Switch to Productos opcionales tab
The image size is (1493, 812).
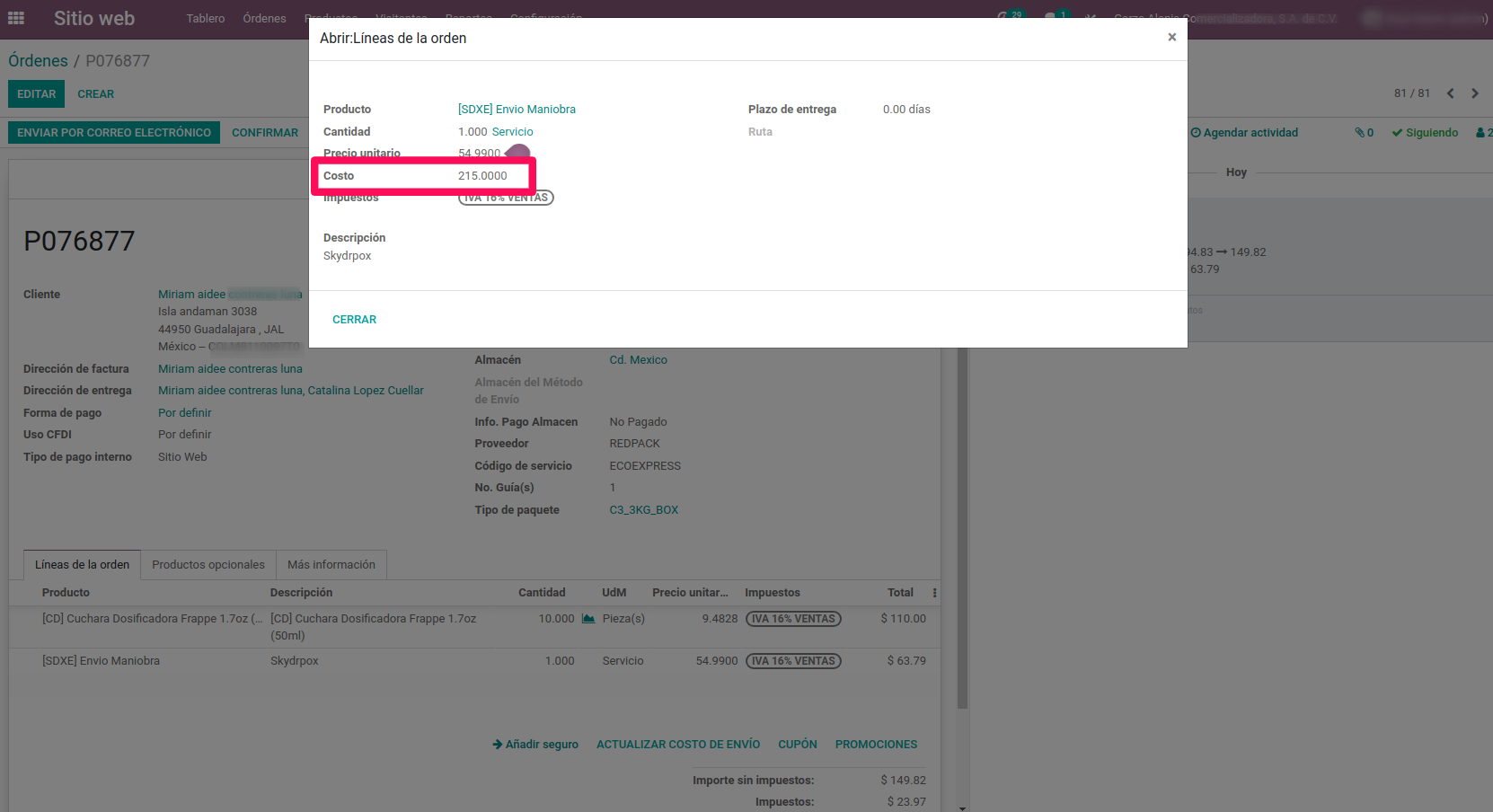pyautogui.click(x=208, y=565)
